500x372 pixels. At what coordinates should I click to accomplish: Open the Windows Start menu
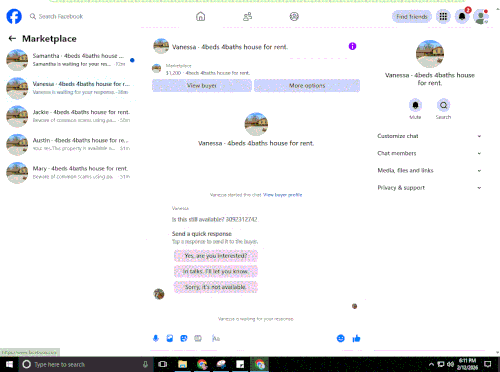click(9, 364)
